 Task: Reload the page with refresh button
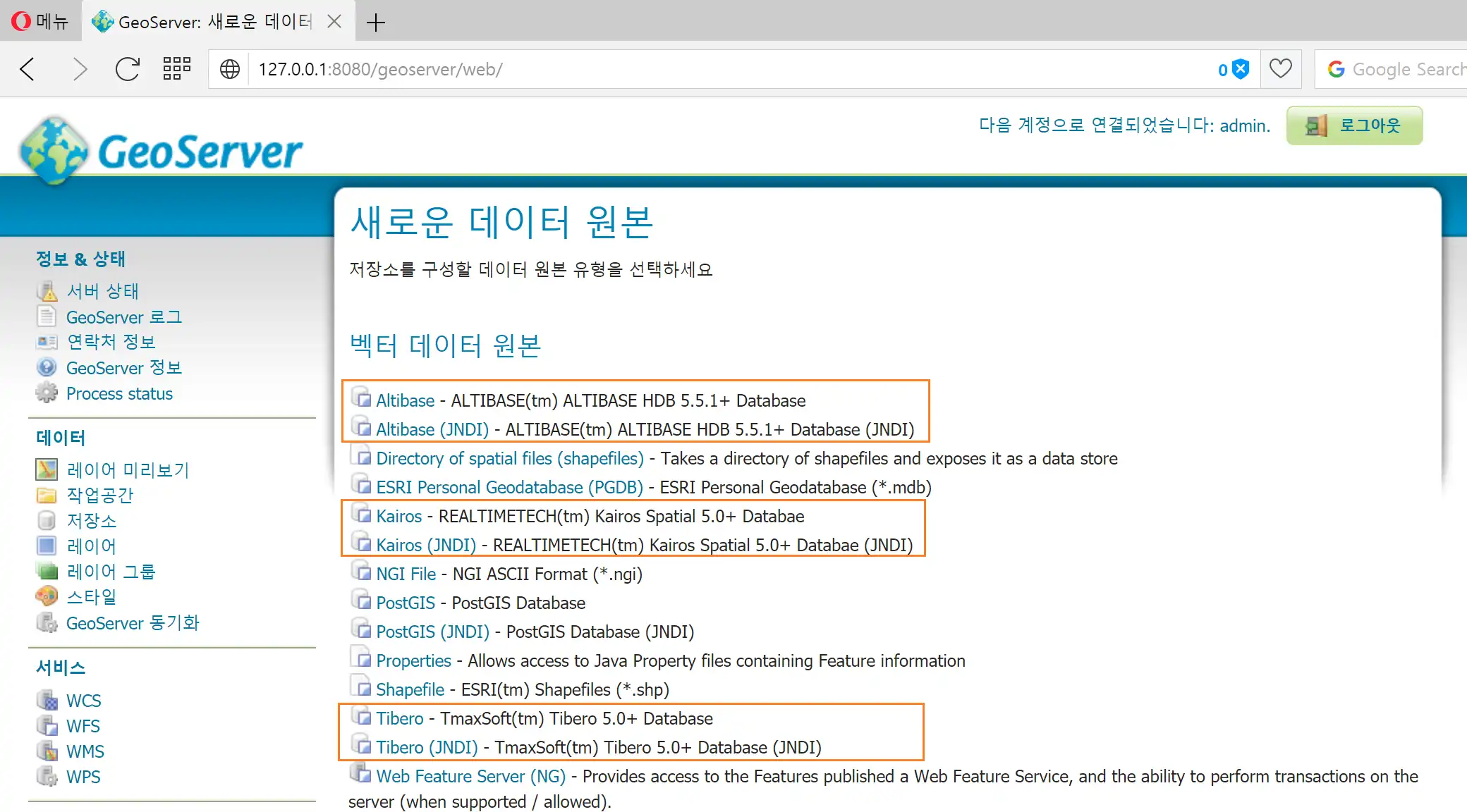click(x=127, y=69)
